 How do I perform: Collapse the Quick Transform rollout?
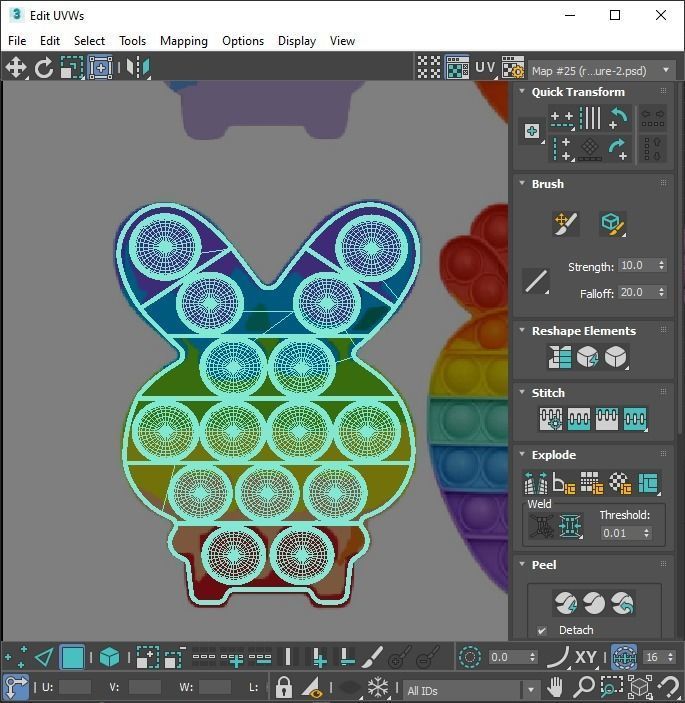(x=522, y=91)
